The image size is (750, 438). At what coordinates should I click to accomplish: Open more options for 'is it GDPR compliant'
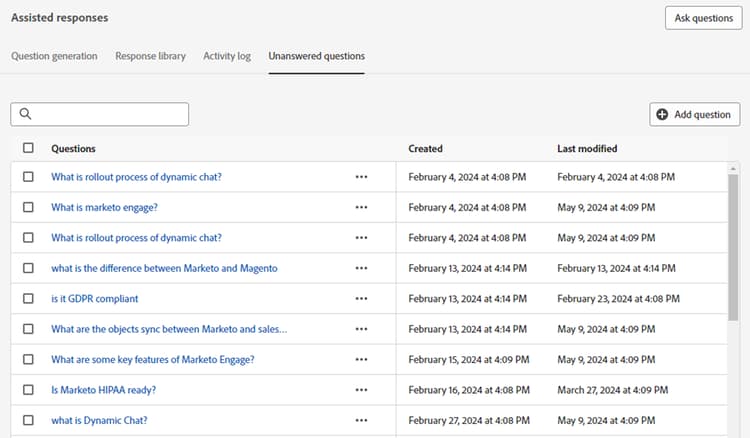pyautogui.click(x=361, y=299)
